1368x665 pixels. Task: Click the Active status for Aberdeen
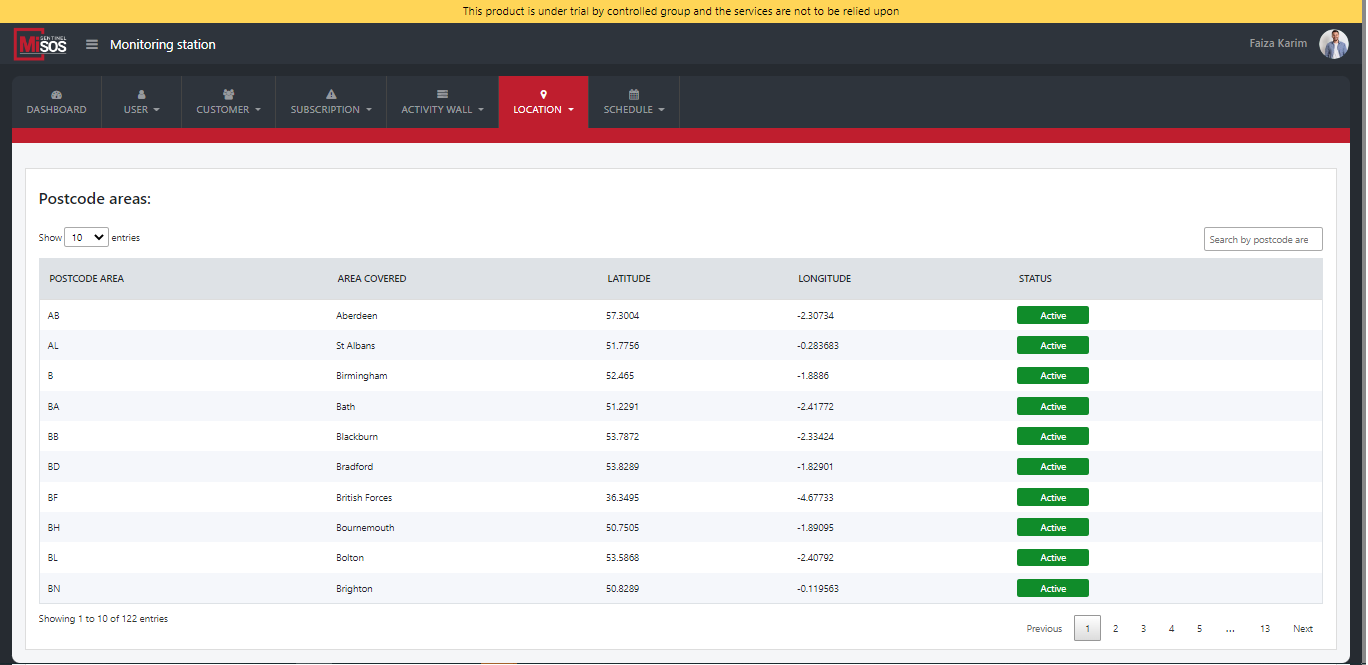tap(1052, 316)
